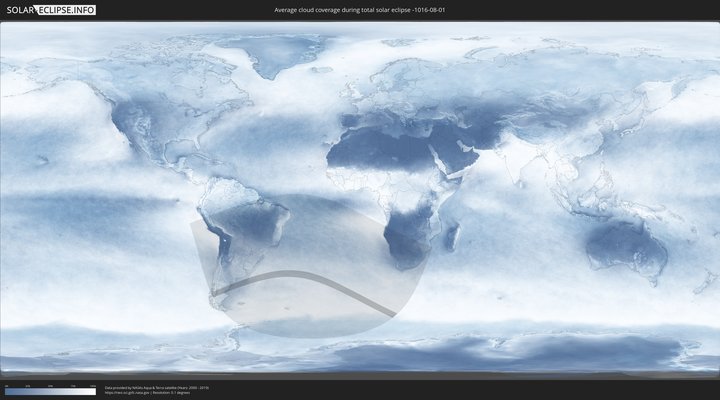
Task: Click the map title about average cloud coverage
Action: coord(360,10)
